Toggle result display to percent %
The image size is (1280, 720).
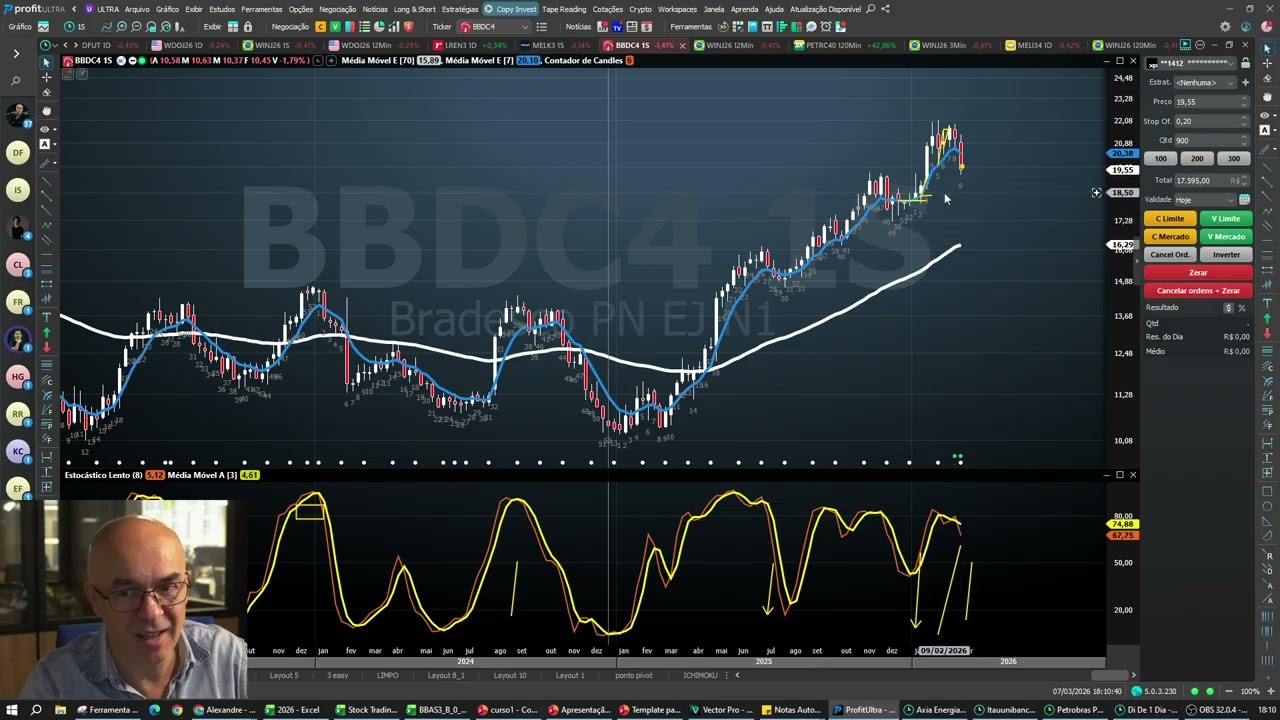pos(1242,308)
